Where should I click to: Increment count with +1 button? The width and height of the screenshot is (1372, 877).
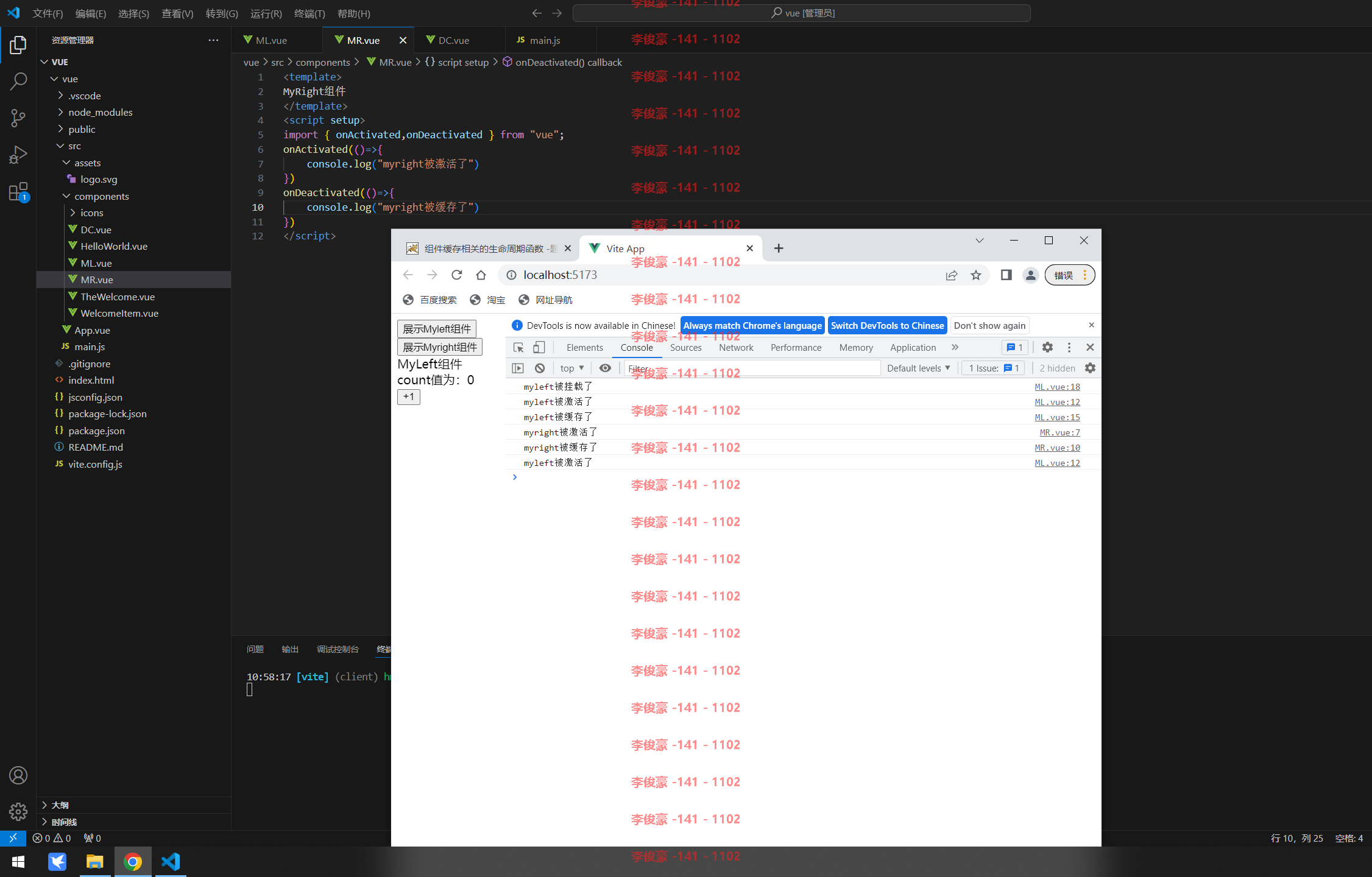(x=409, y=397)
